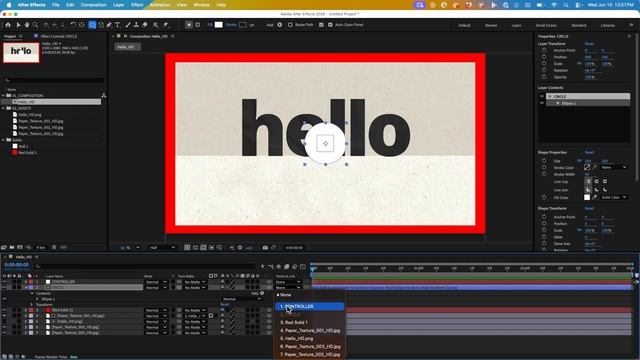The image size is (640, 360).
Task: Open CONTROLLER layer Mode dropdown
Action: tap(156, 282)
